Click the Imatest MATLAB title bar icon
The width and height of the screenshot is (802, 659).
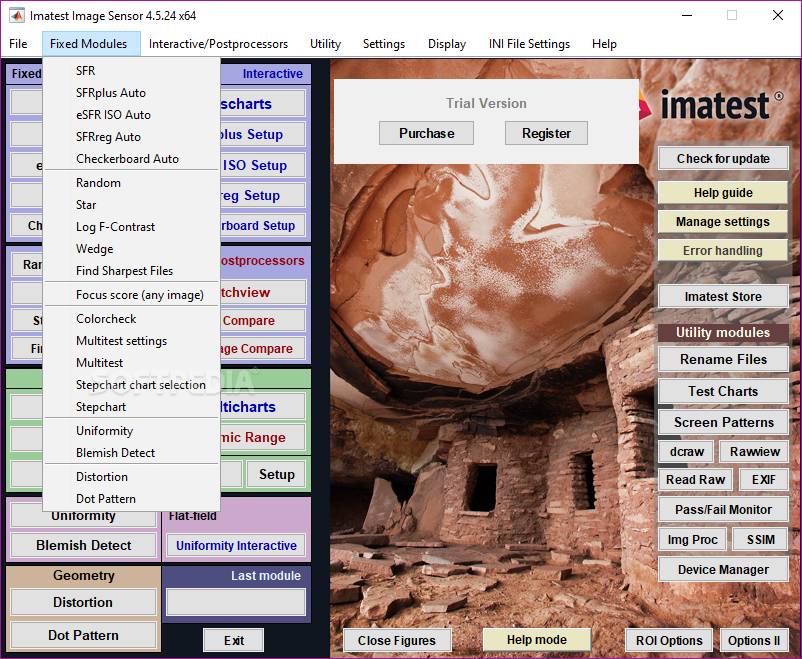coord(17,16)
